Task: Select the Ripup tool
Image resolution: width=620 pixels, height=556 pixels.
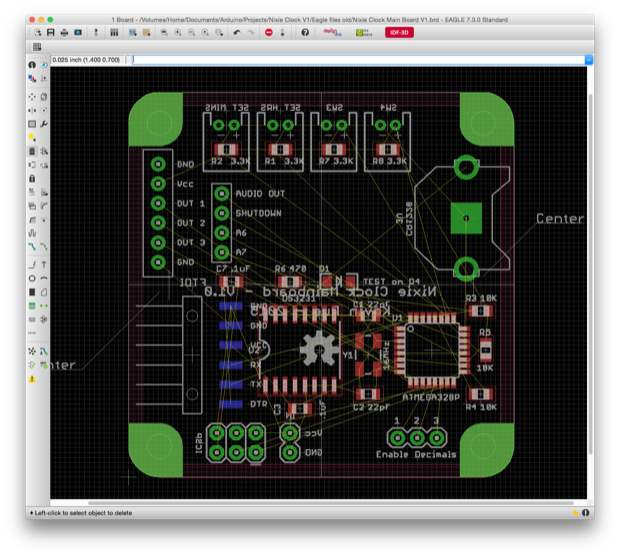Action: [x=44, y=247]
